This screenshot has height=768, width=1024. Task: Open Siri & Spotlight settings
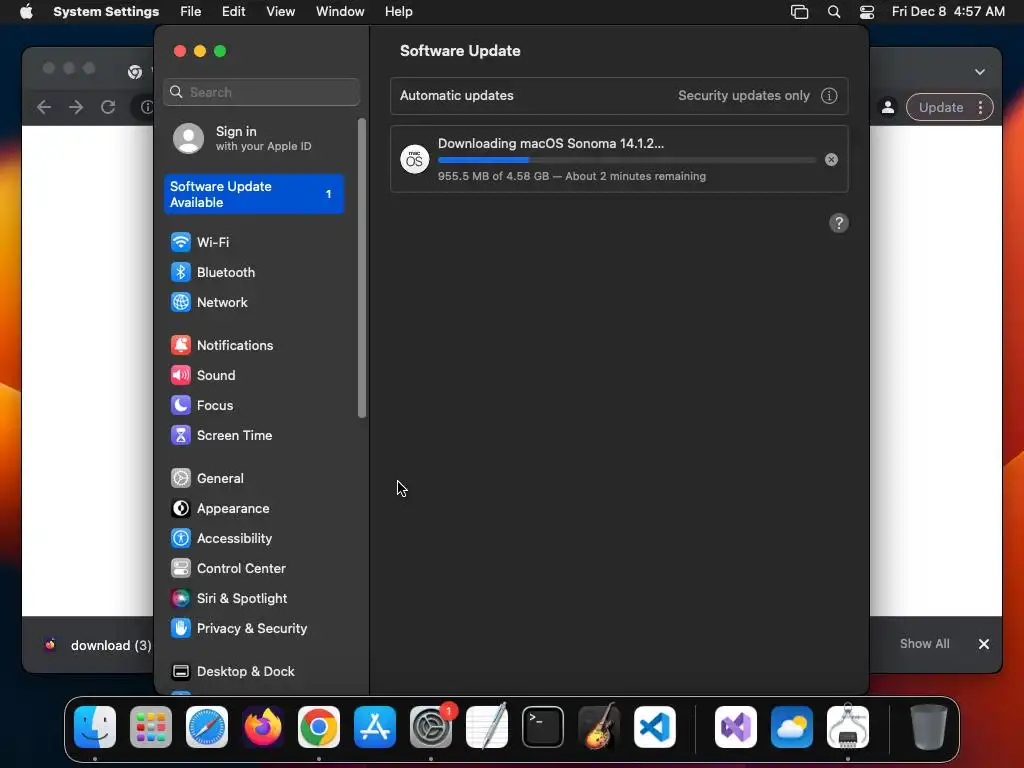click(x=253, y=599)
